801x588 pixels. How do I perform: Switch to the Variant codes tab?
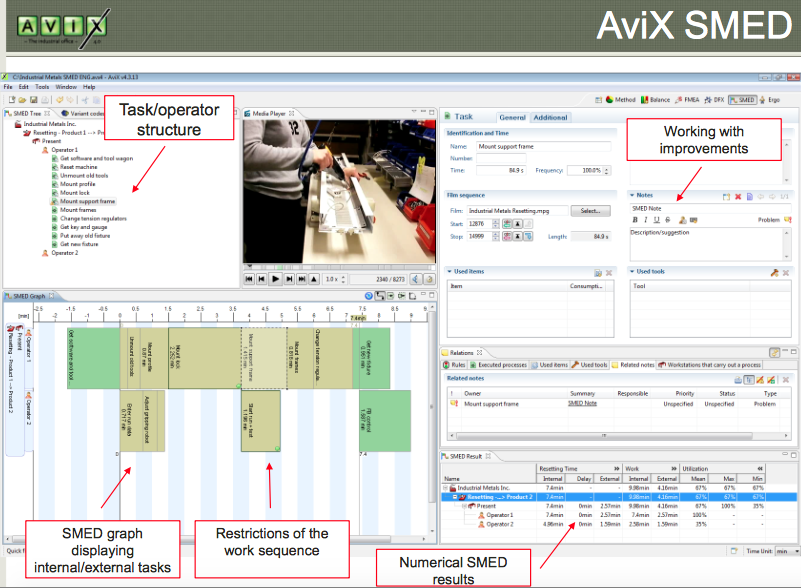click(x=83, y=113)
